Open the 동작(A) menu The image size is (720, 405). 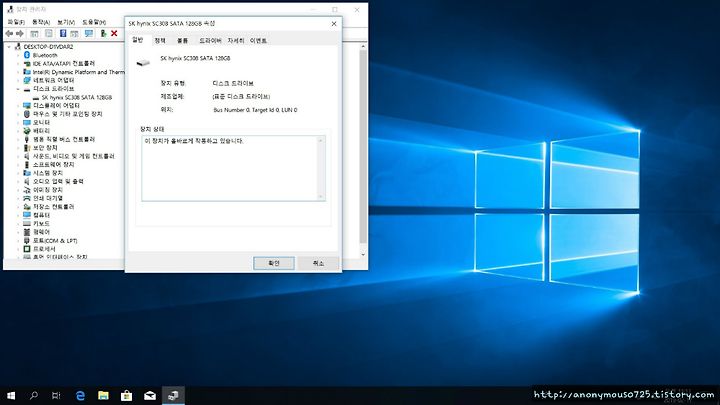click(41, 22)
